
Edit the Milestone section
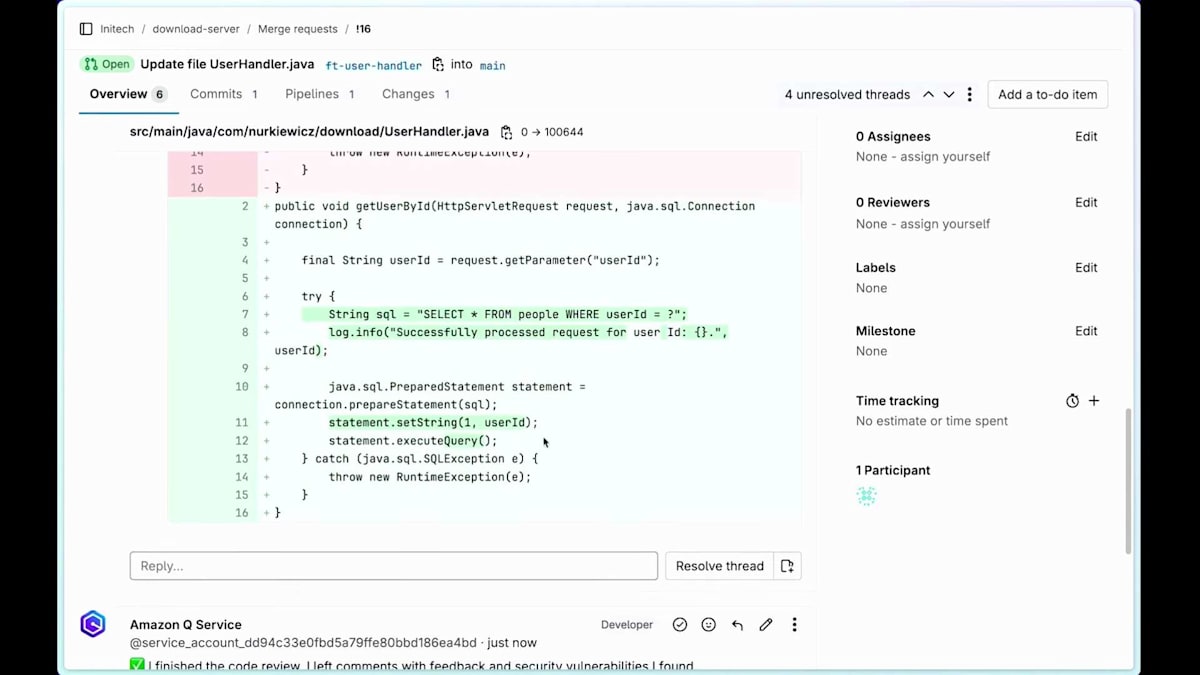(1086, 331)
